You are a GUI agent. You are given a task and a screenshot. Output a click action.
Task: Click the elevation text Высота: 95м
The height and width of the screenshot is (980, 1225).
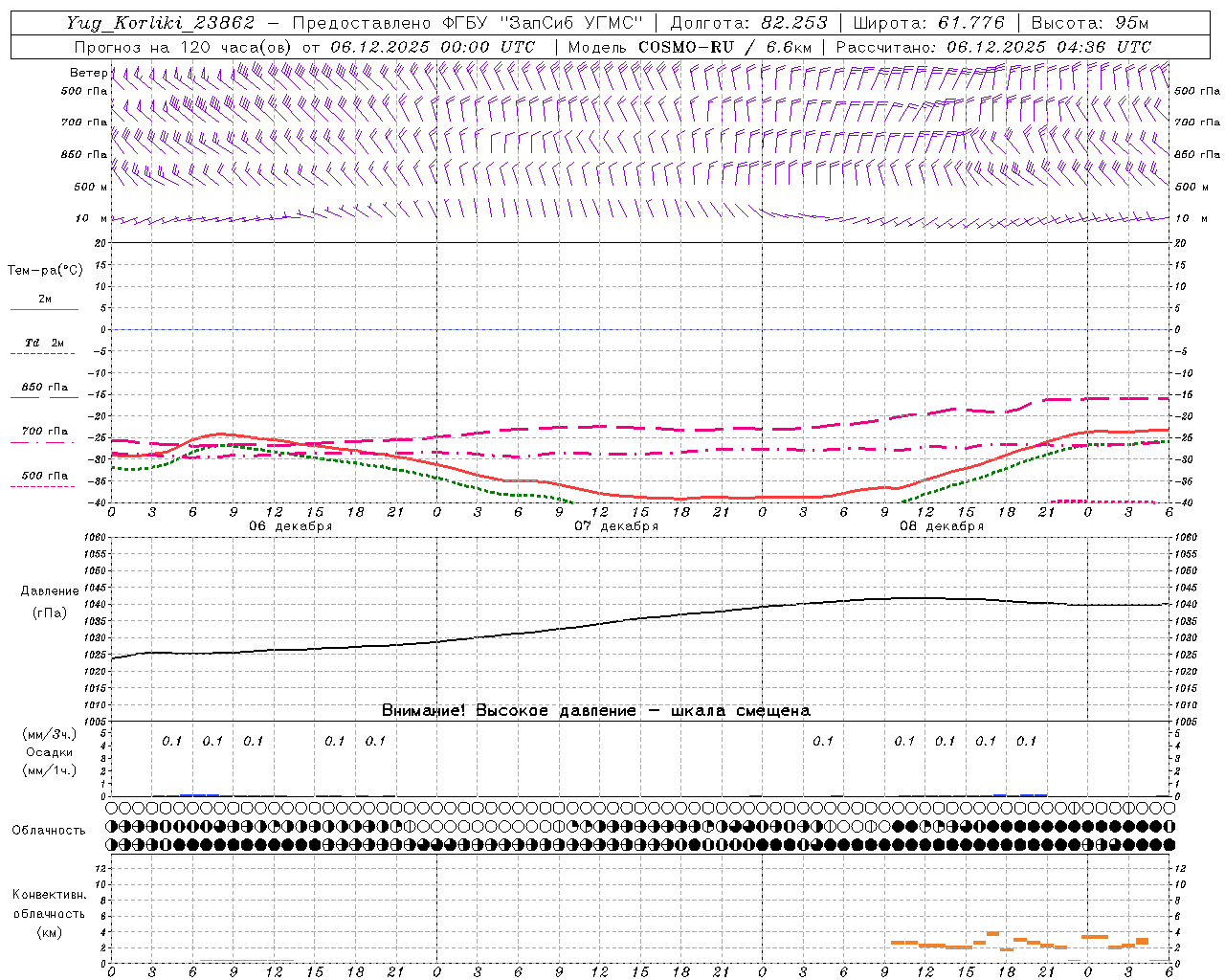point(1089,23)
